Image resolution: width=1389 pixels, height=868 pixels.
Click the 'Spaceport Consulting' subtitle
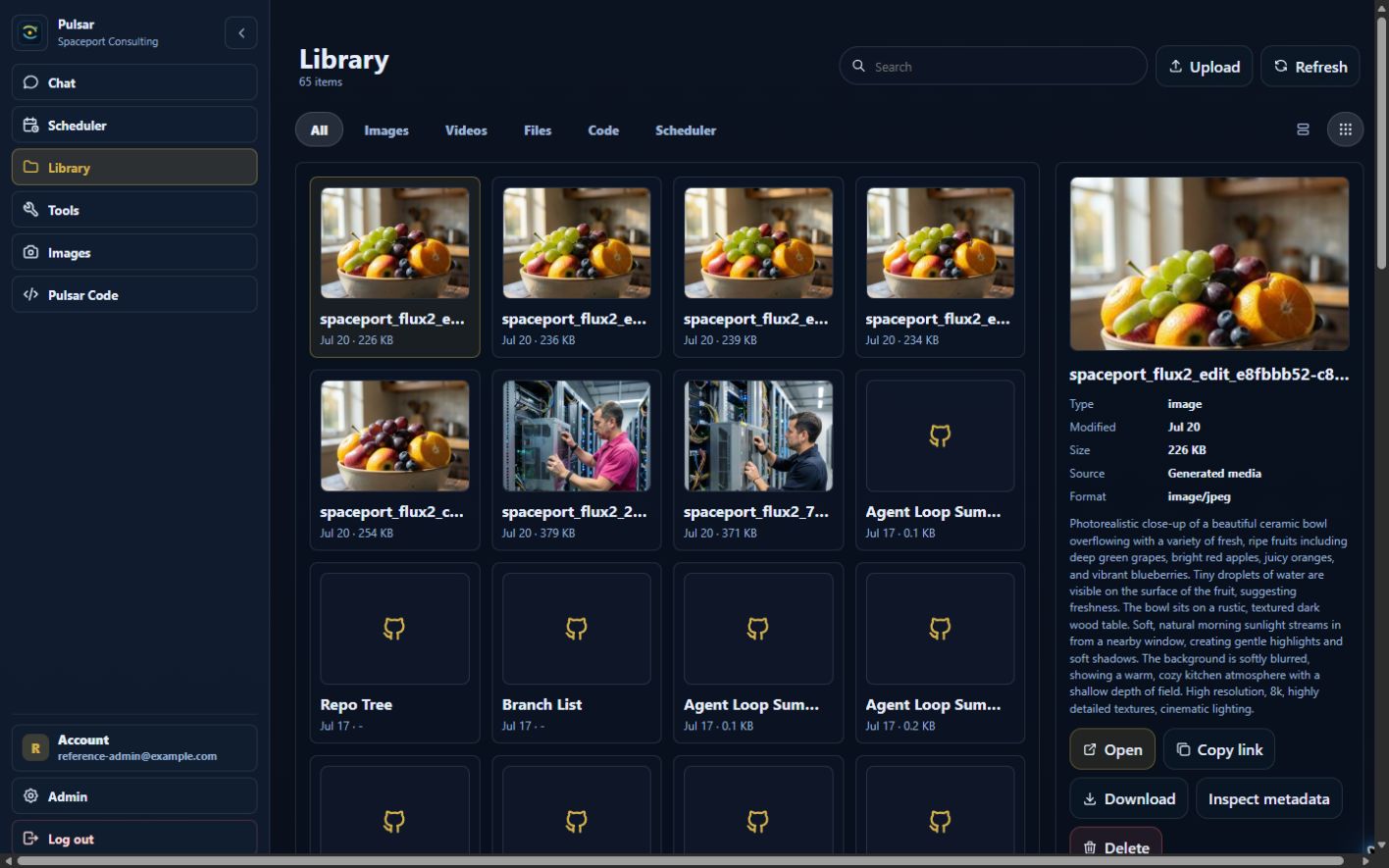pos(108,41)
